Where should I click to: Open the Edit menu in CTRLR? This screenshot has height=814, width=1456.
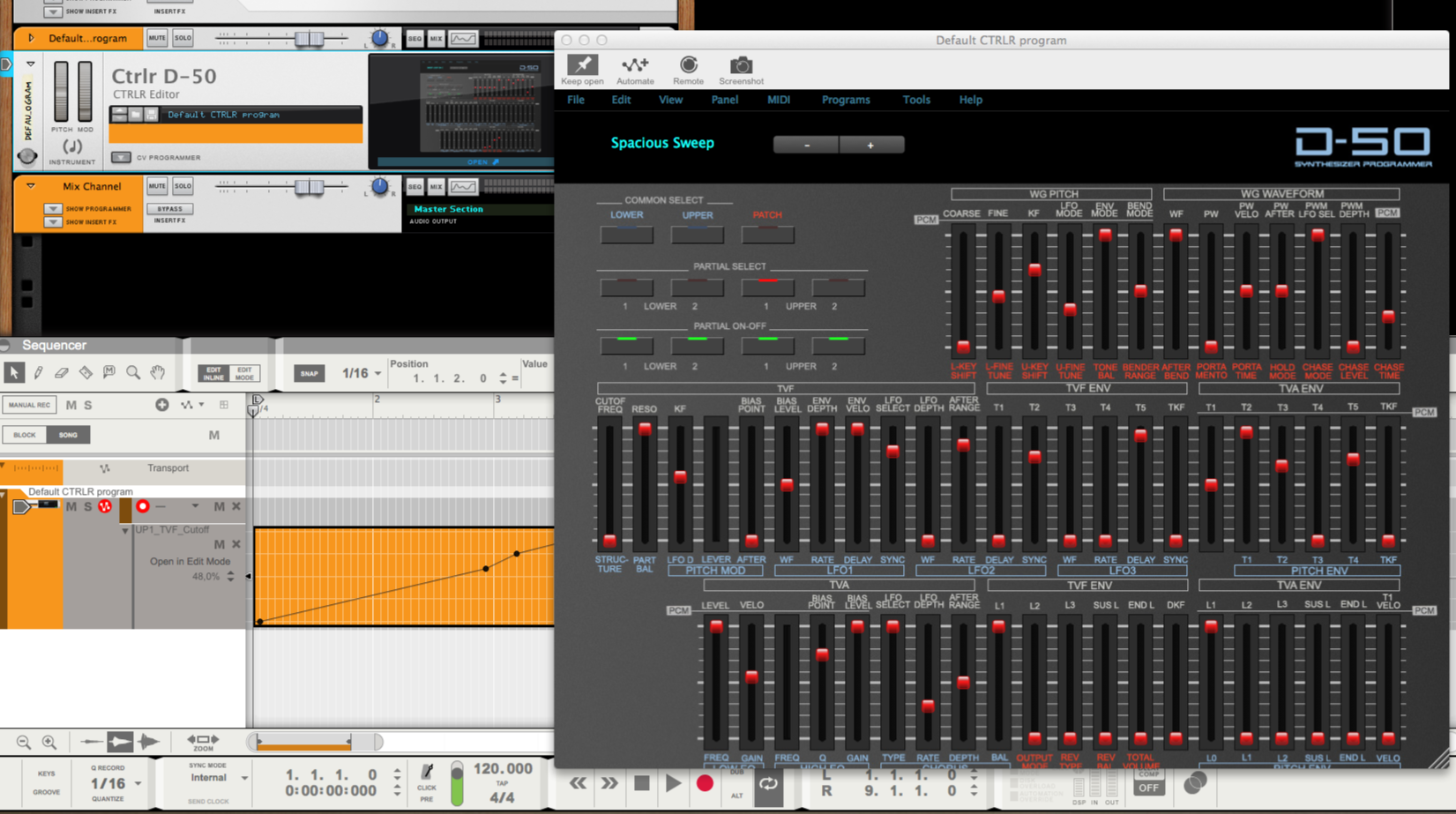(x=621, y=100)
